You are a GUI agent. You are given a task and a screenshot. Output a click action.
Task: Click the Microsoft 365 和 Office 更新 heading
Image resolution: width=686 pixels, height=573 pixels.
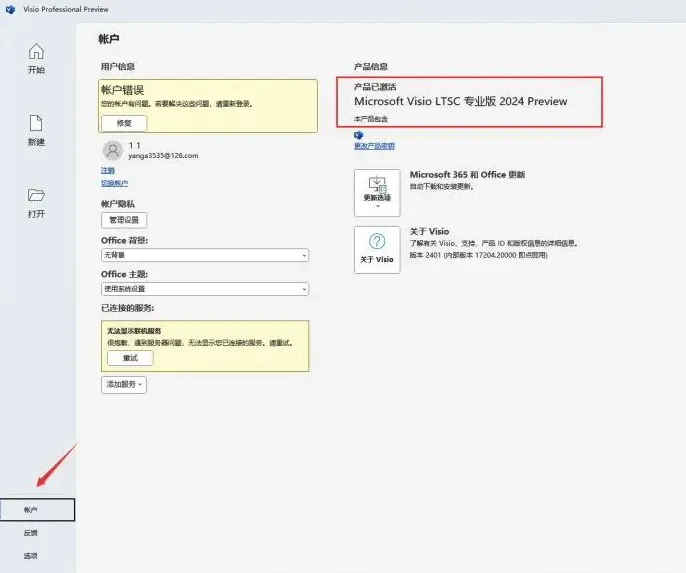tap(467, 175)
